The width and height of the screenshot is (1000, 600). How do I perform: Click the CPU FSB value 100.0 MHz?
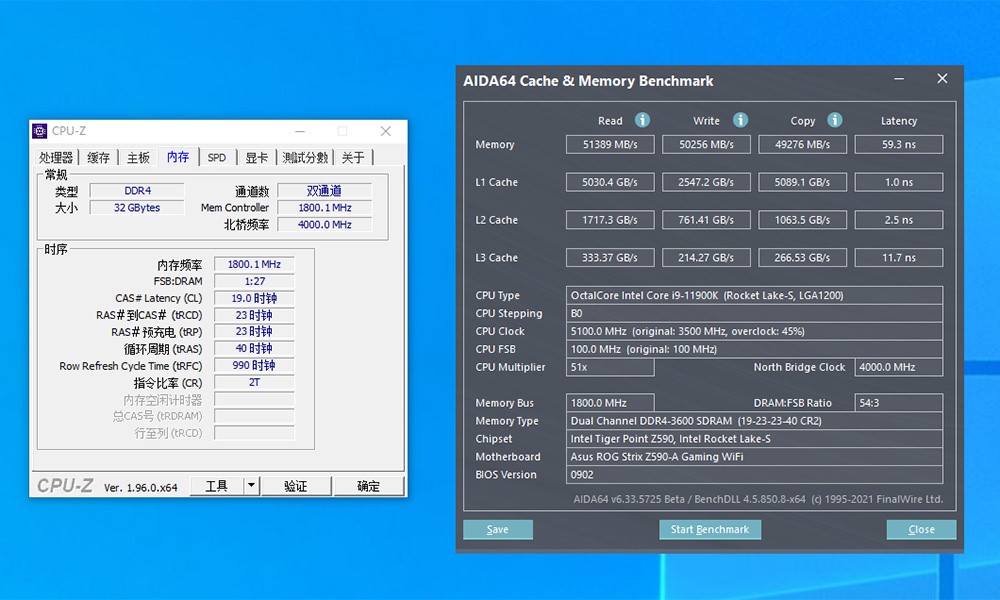[x=754, y=349]
